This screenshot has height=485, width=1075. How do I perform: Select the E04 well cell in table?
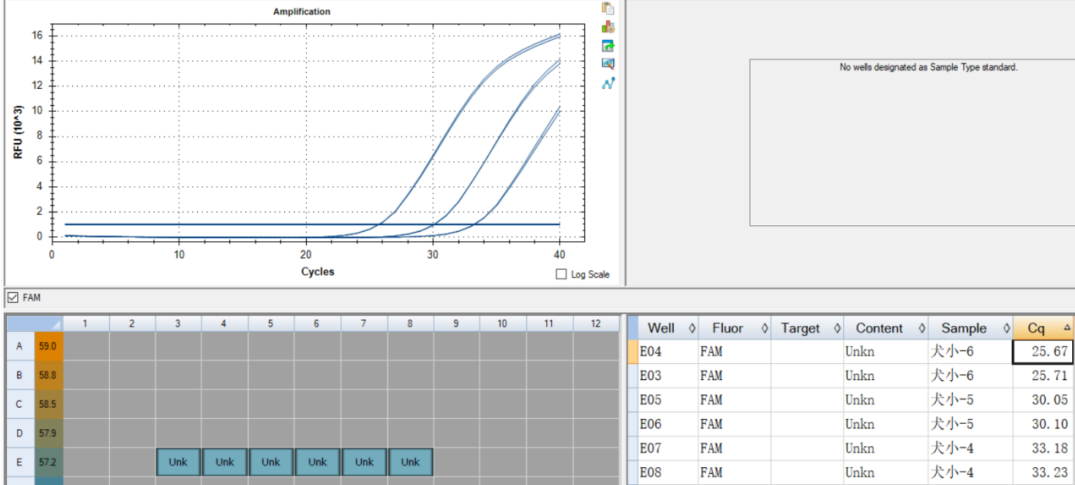[x=668, y=351]
